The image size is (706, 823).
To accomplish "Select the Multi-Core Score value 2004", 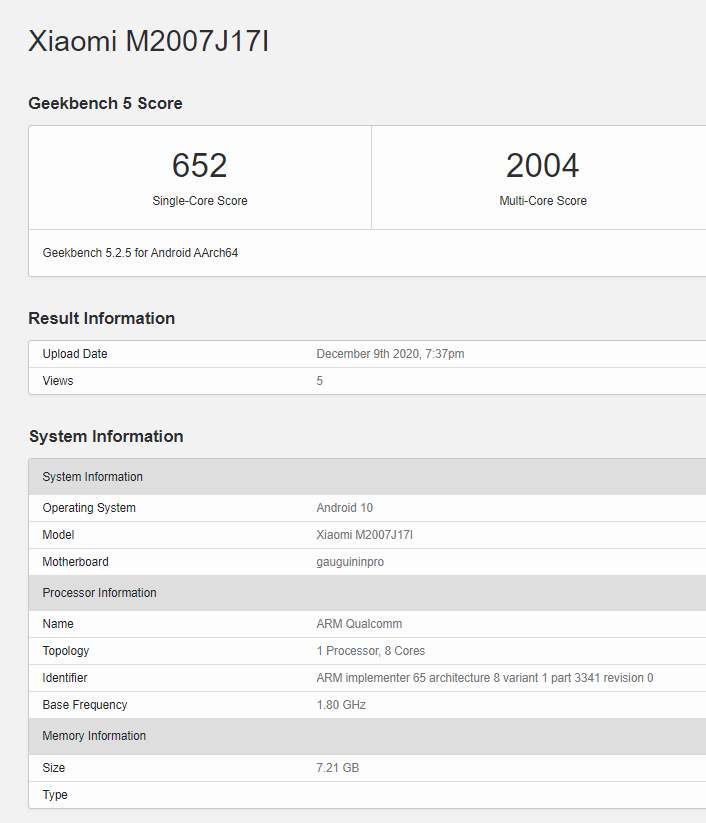I will 543,165.
